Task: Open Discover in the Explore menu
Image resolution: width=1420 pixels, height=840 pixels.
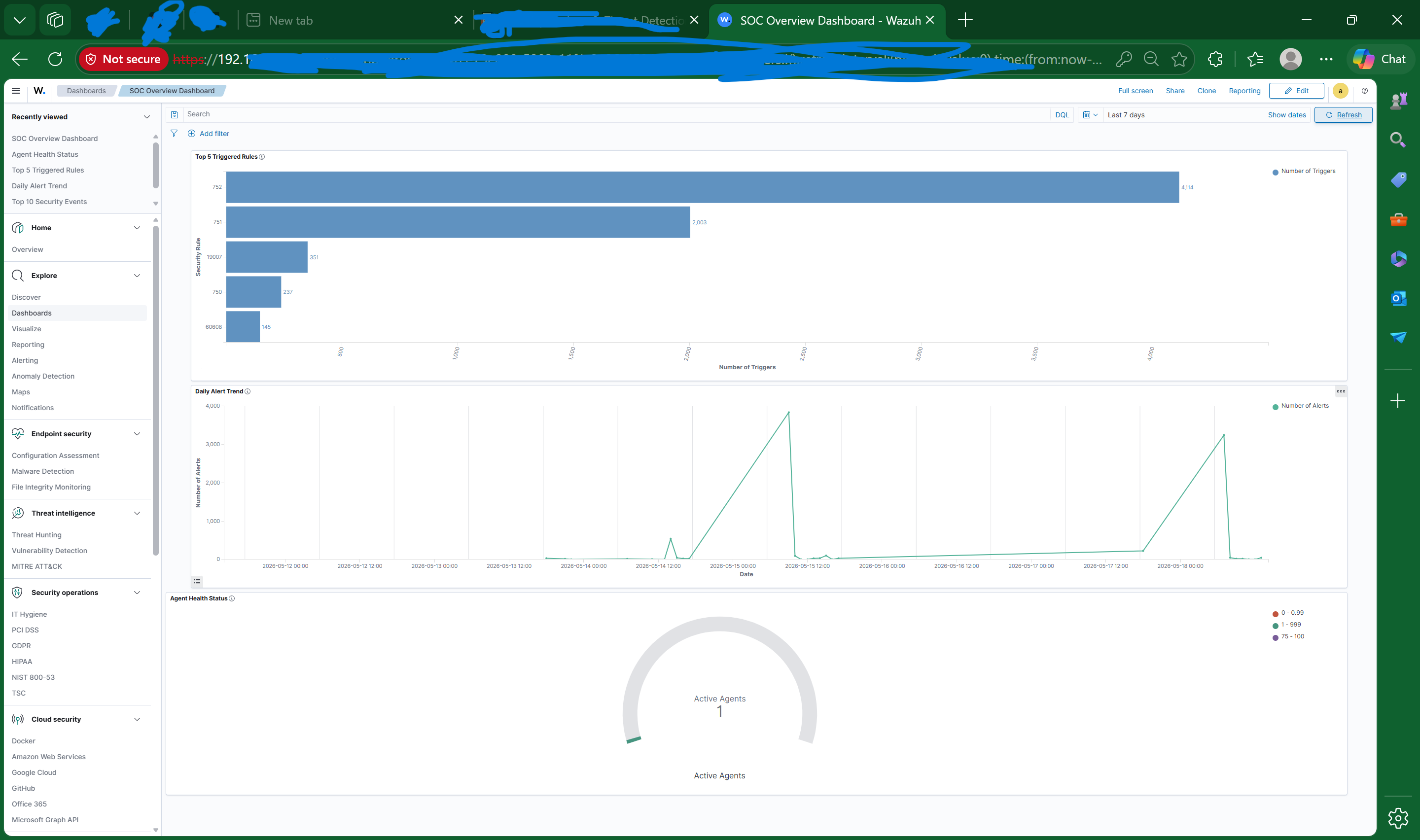Action: (x=26, y=297)
